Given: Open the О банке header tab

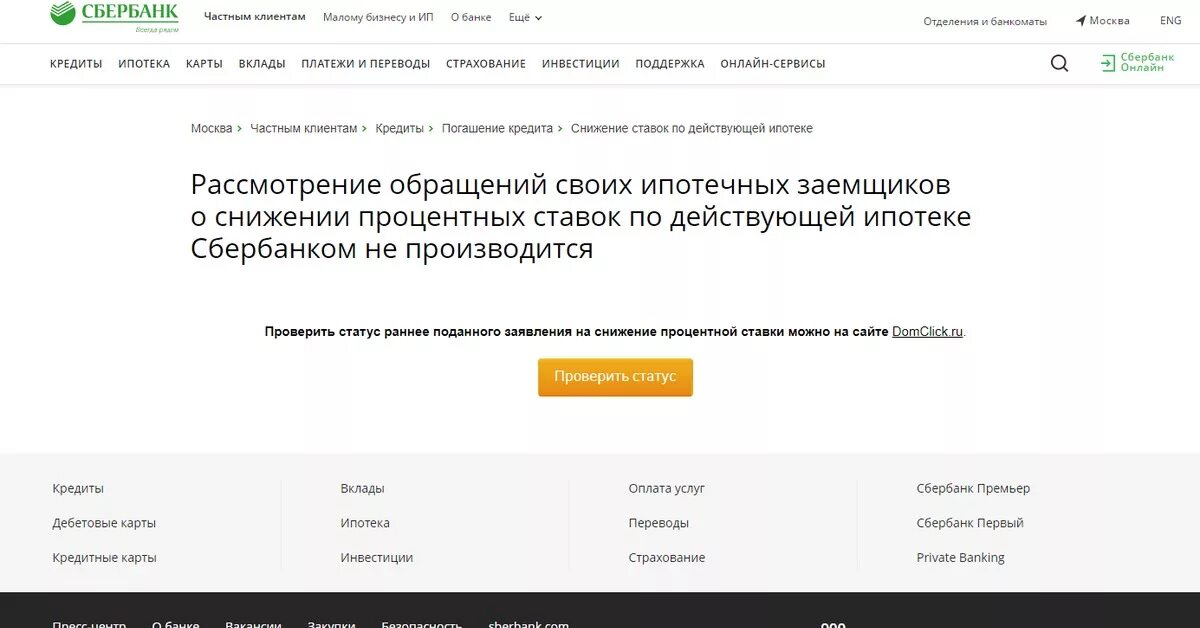Looking at the screenshot, I should (471, 18).
